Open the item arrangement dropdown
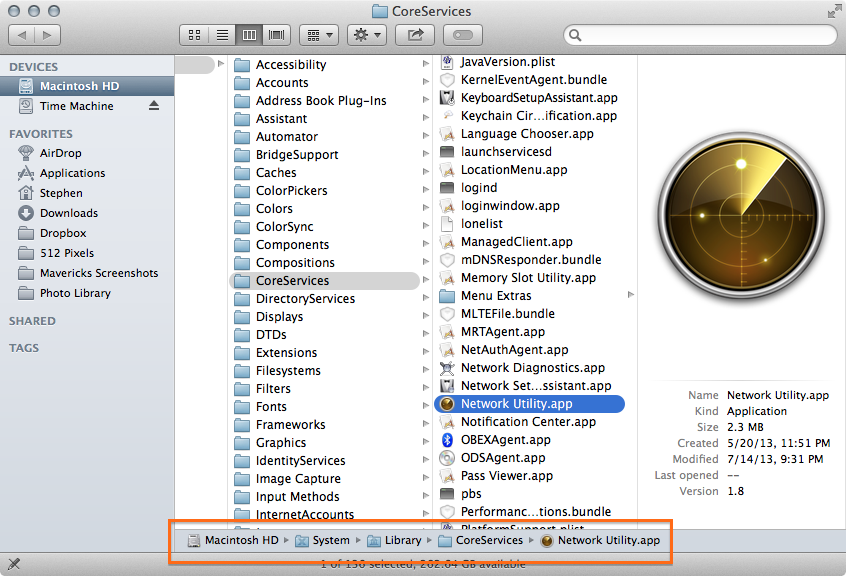Image resolution: width=846 pixels, height=576 pixels. (319, 36)
